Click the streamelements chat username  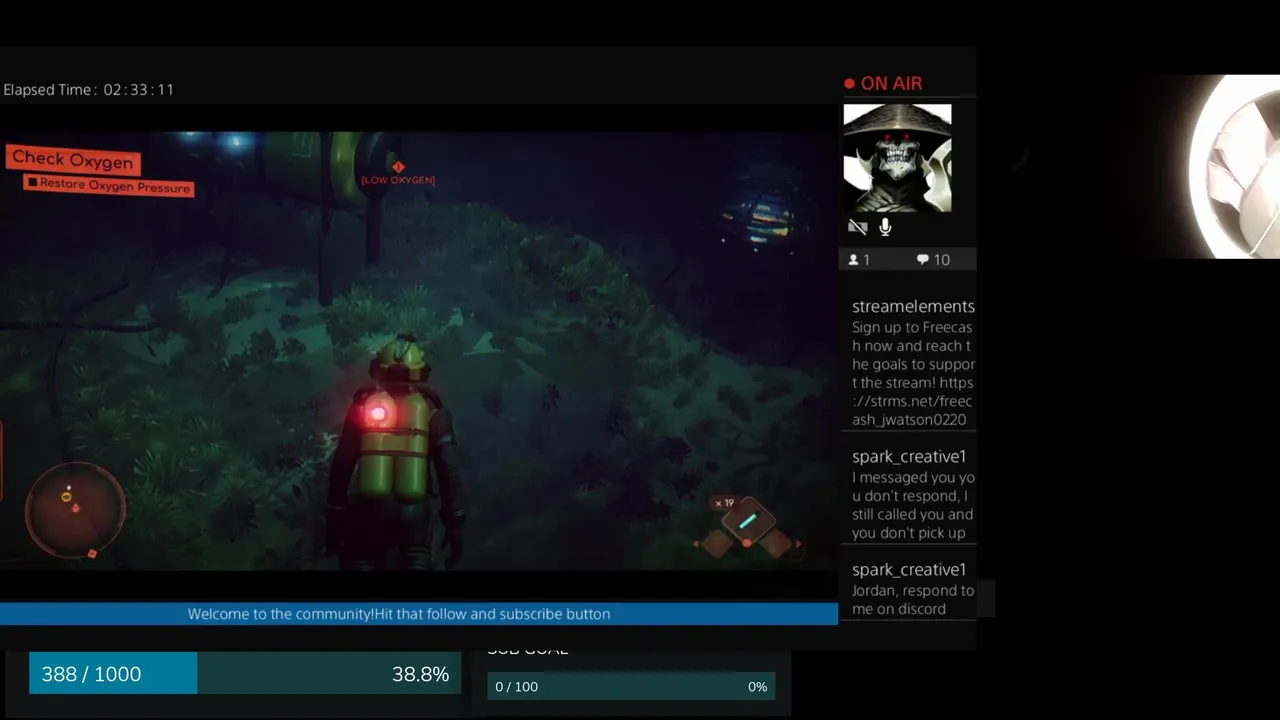coord(913,306)
